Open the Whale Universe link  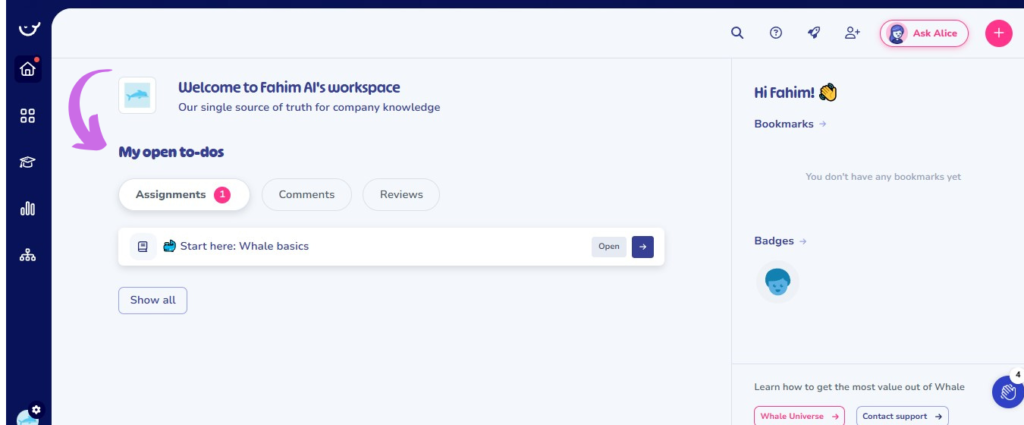[799, 416]
